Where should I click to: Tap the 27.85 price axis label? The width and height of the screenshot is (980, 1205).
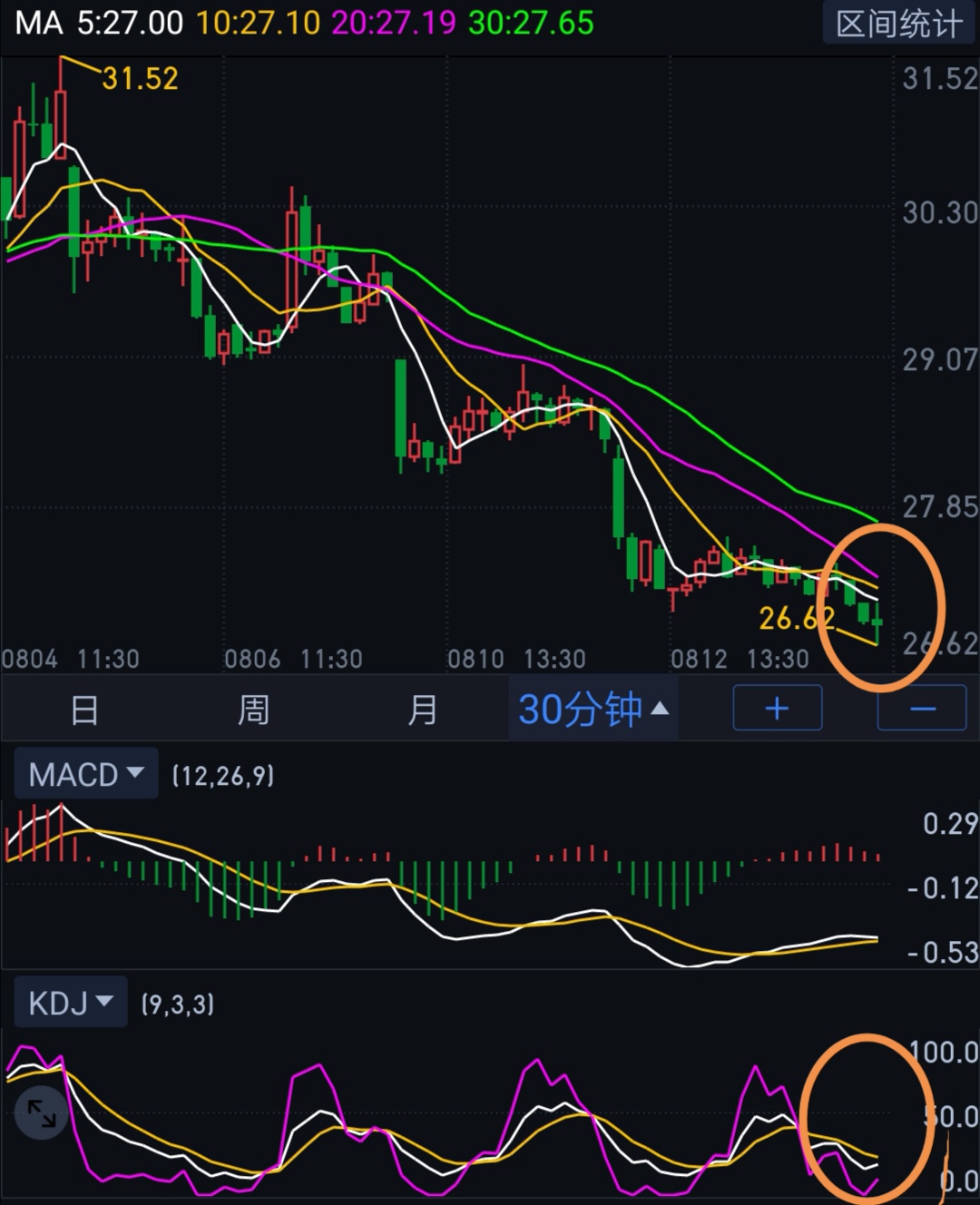pyautogui.click(x=940, y=507)
